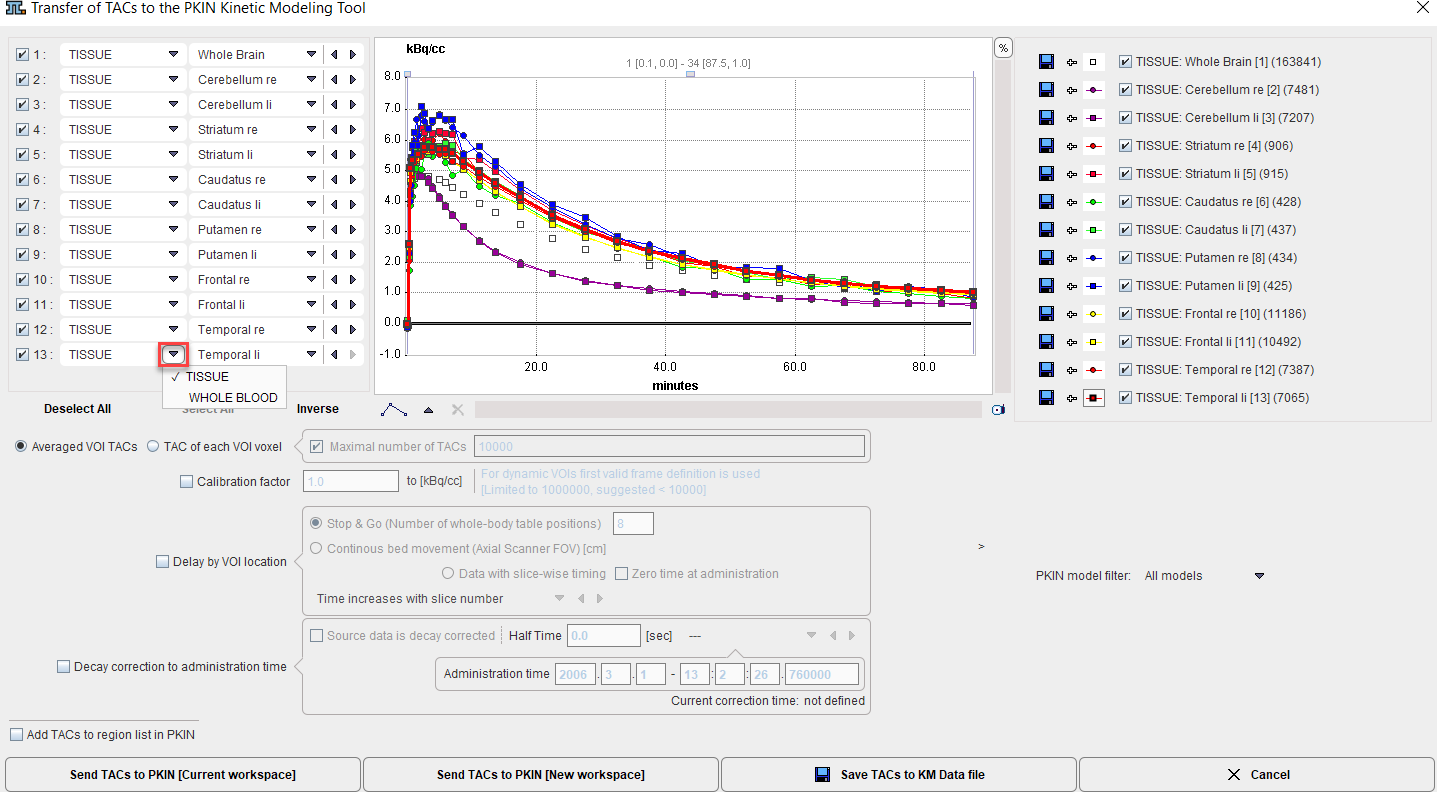Click the Cancel button
The image size is (1437, 792).
pyautogui.click(x=1257, y=775)
